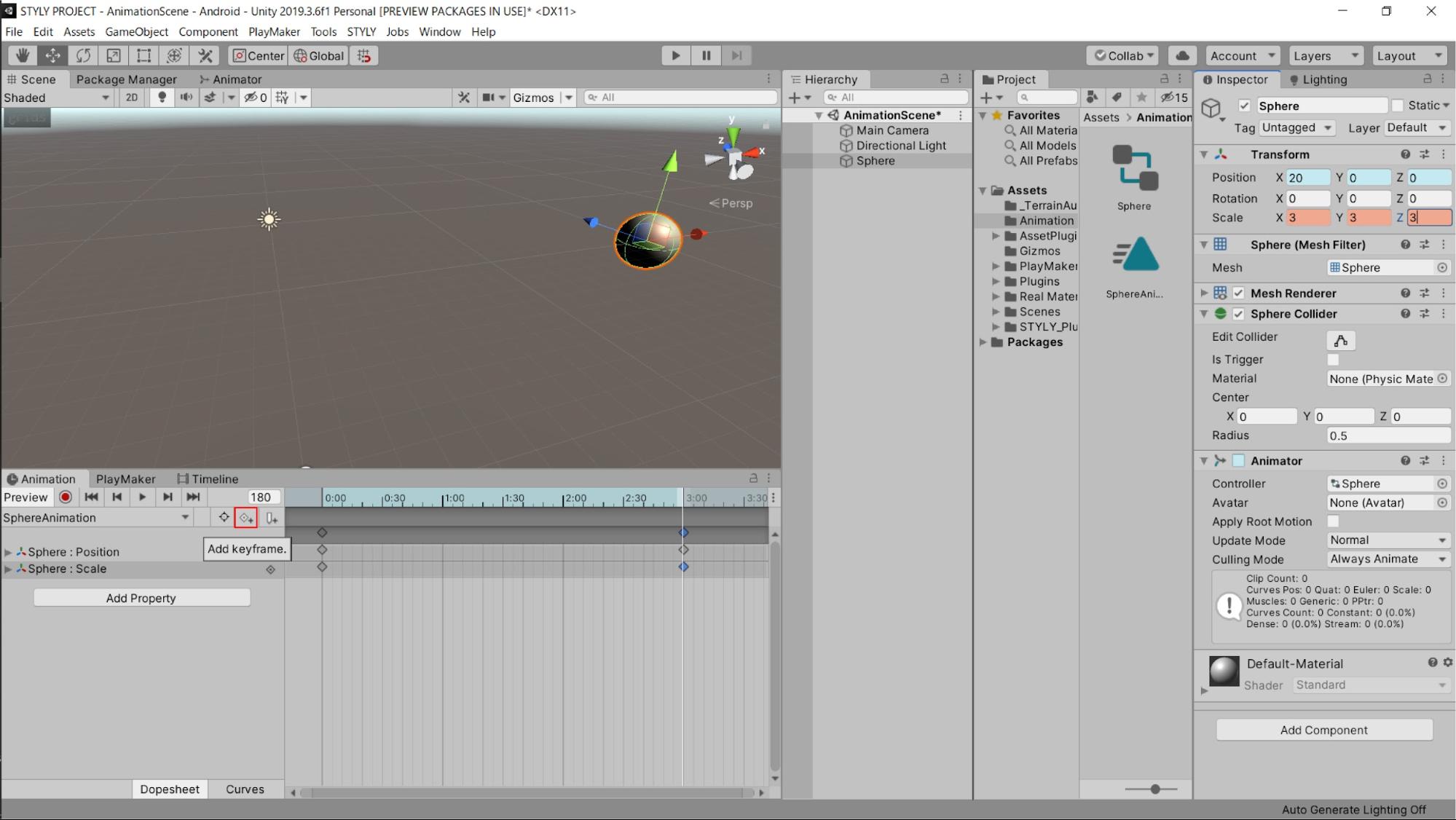Open the GameObject menu

tap(136, 32)
